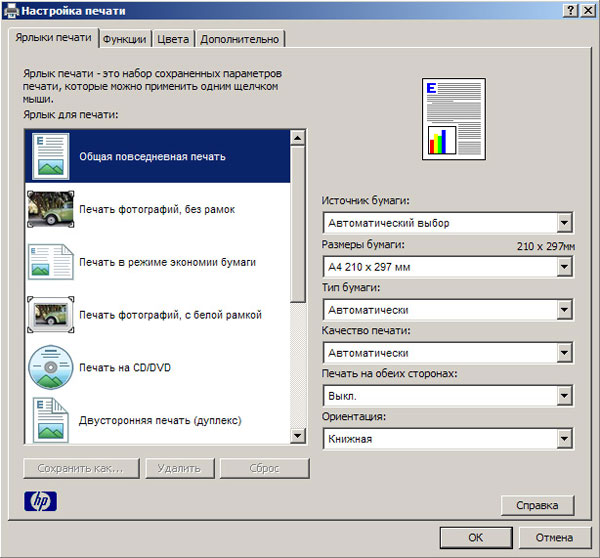This screenshot has width=600, height=558.
Task: Click the two-sided duplex printing icon
Action: [51, 420]
